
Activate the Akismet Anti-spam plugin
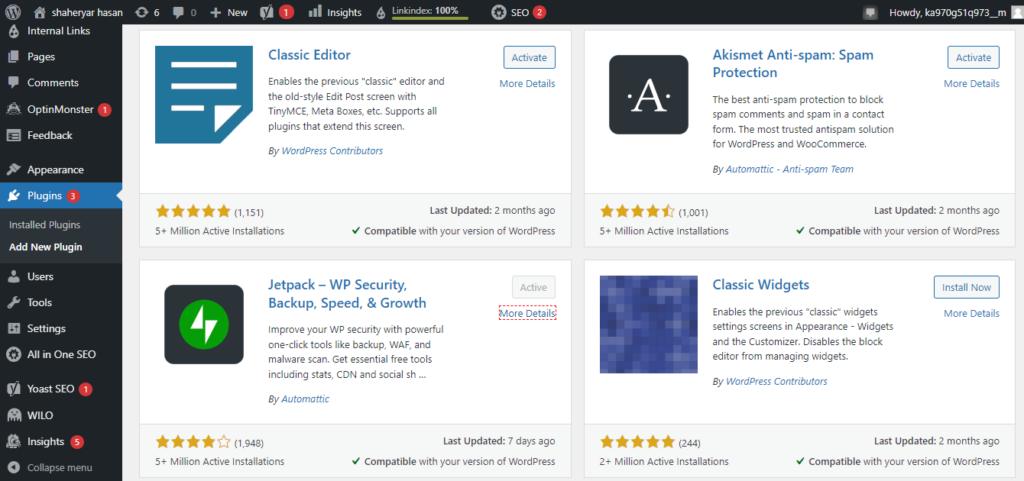[x=973, y=57]
